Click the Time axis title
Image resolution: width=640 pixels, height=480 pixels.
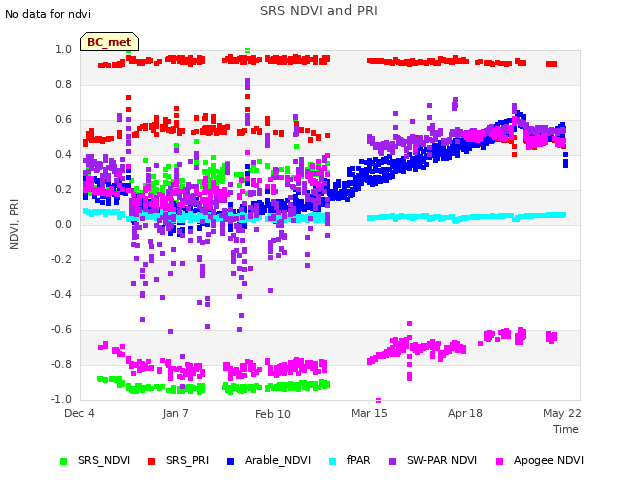coord(566,429)
